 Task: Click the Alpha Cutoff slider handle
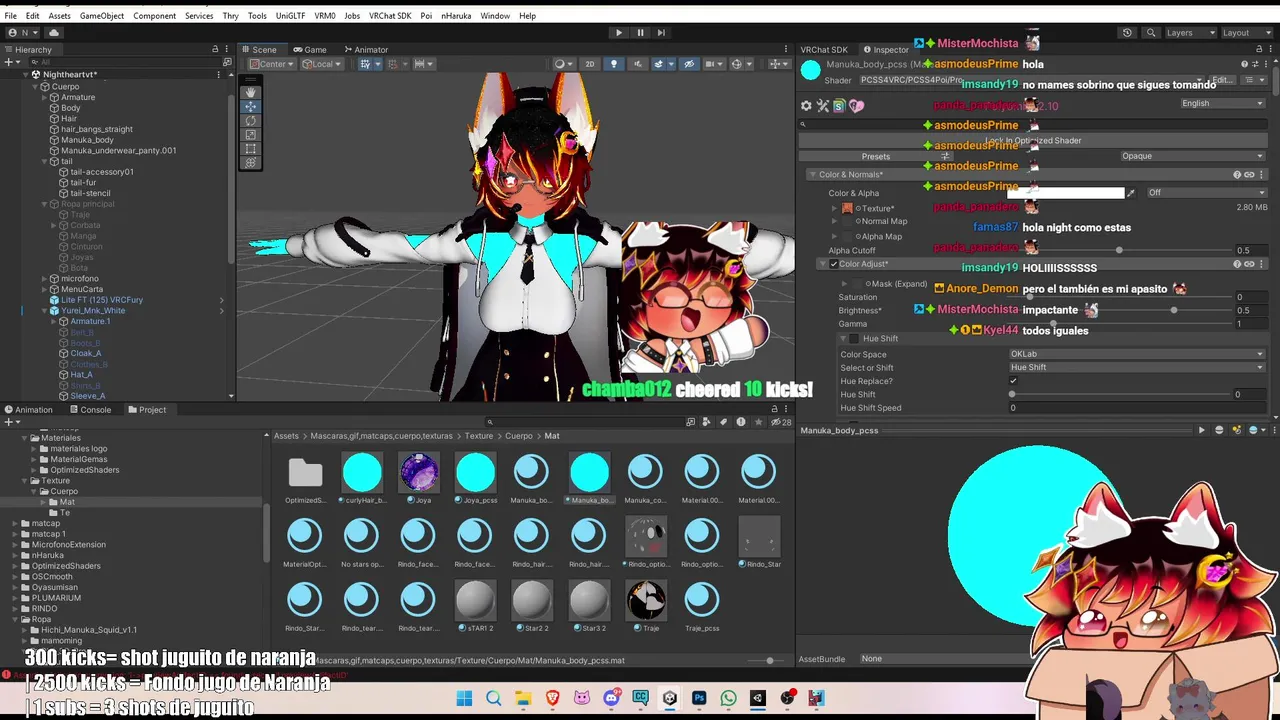(1119, 250)
